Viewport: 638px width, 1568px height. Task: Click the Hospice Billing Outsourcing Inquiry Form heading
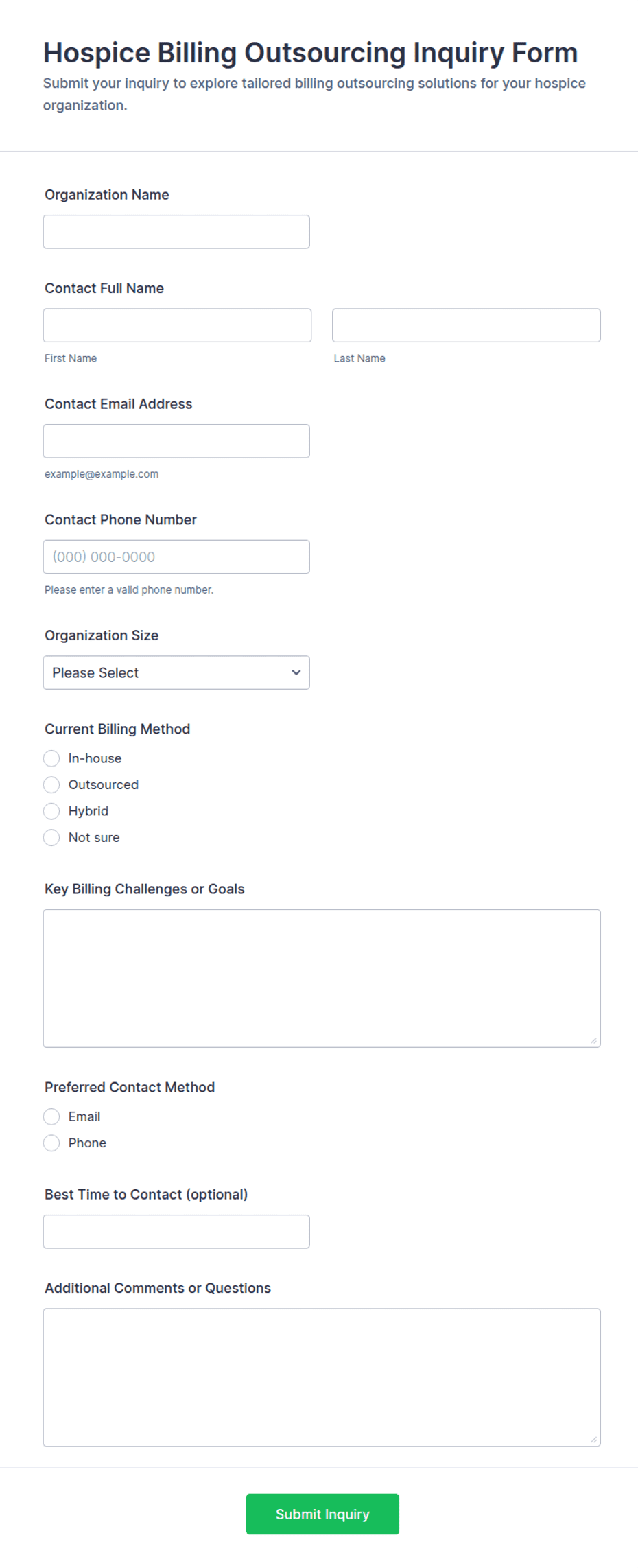310,53
